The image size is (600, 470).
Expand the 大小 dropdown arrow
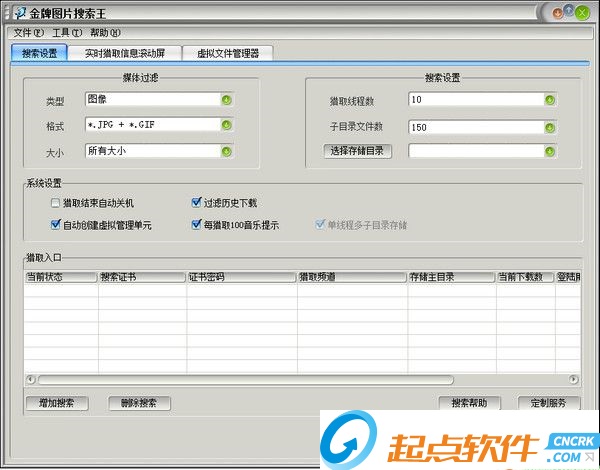(227, 152)
